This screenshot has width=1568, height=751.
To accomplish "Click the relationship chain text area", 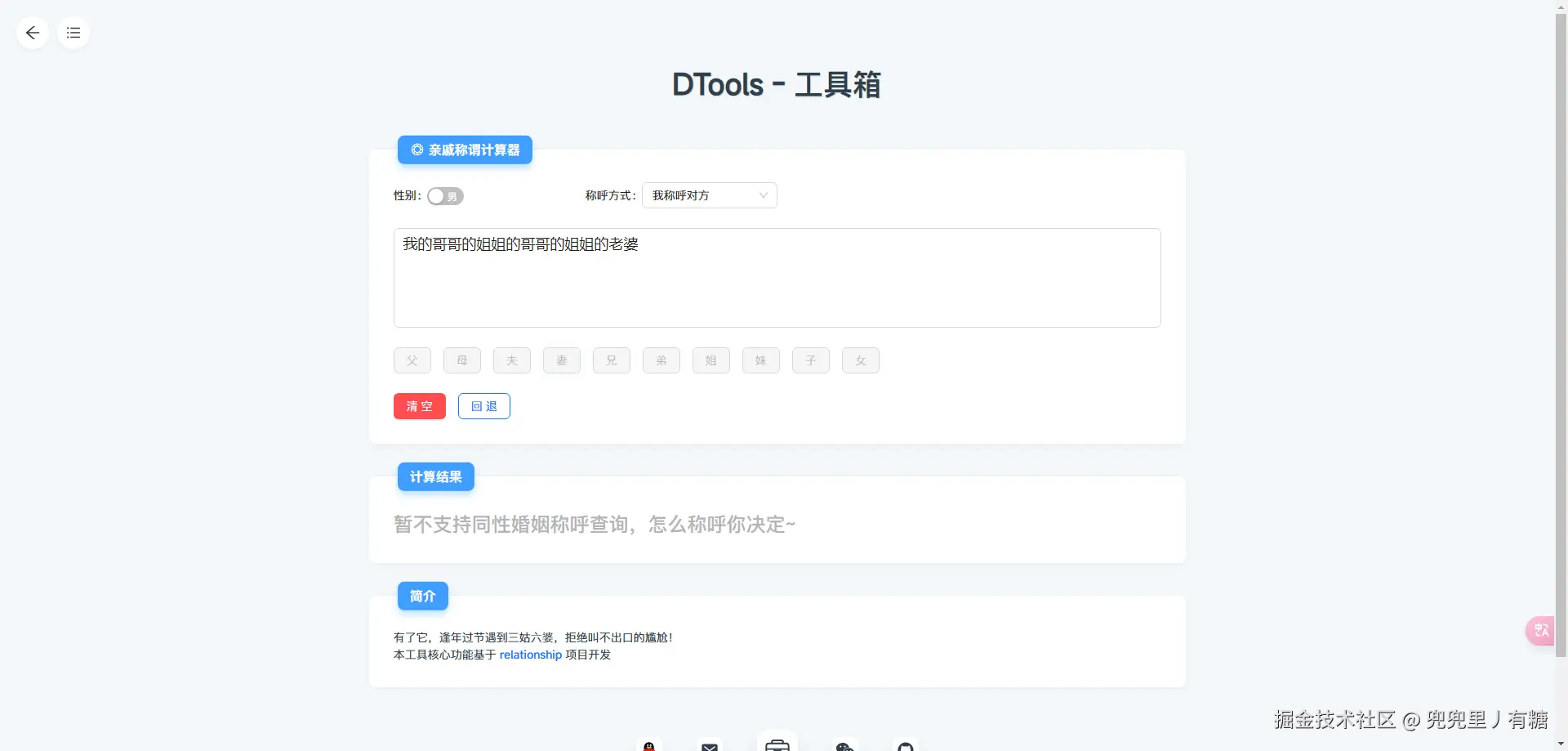I will coord(777,278).
